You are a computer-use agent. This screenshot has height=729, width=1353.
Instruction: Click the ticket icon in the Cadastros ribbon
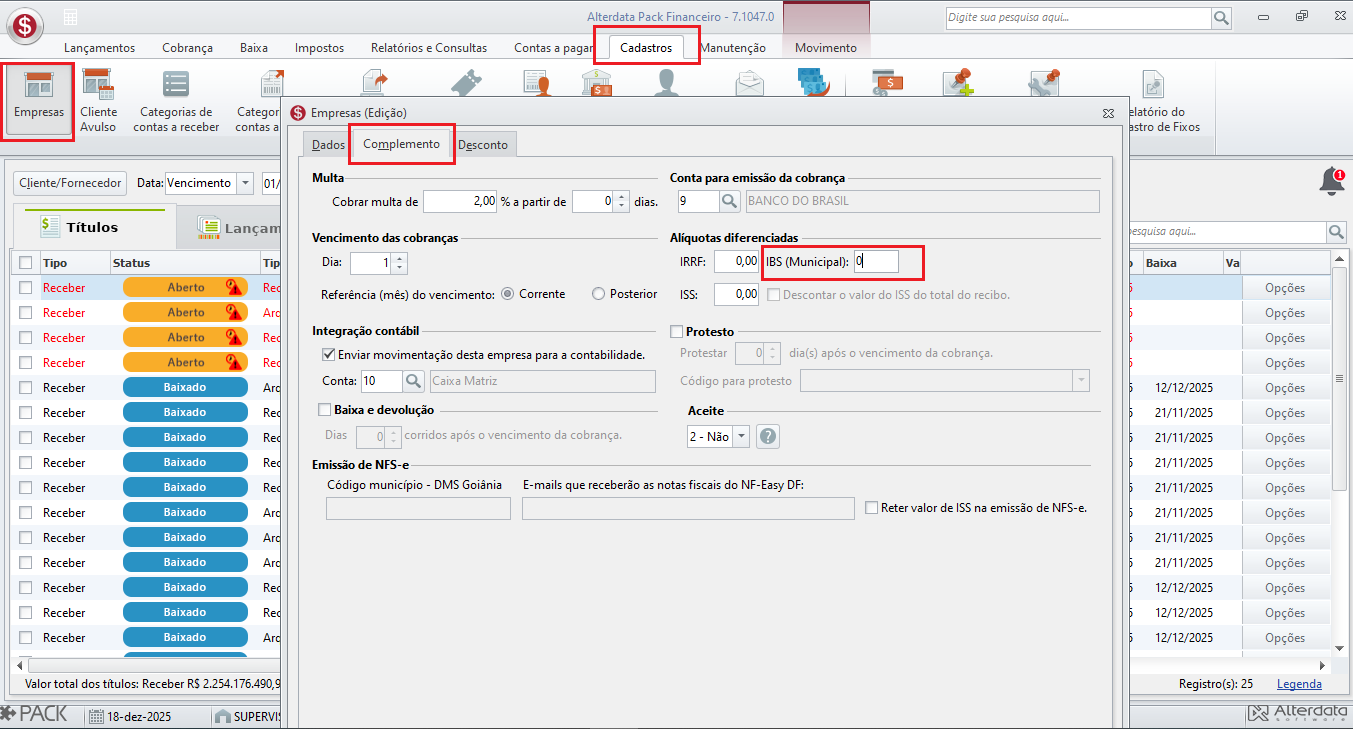(x=466, y=85)
